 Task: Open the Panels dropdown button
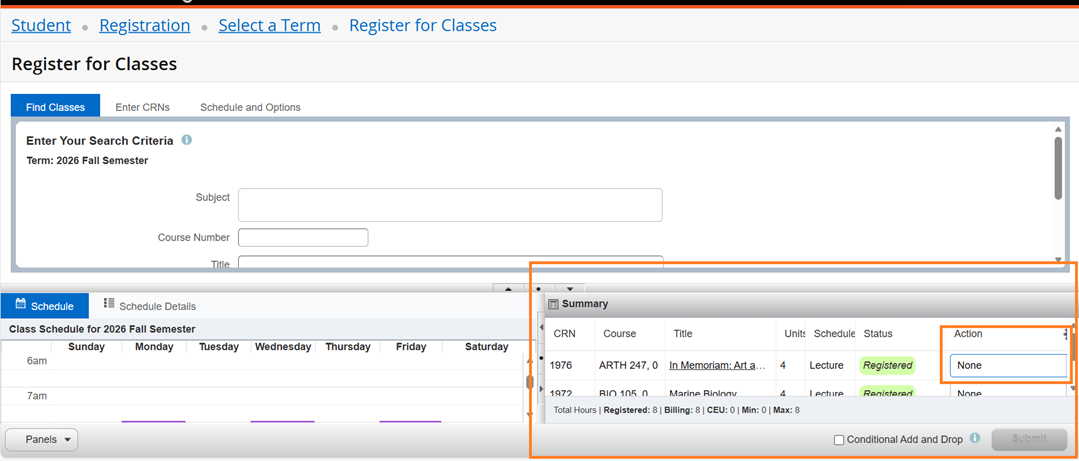click(x=41, y=440)
